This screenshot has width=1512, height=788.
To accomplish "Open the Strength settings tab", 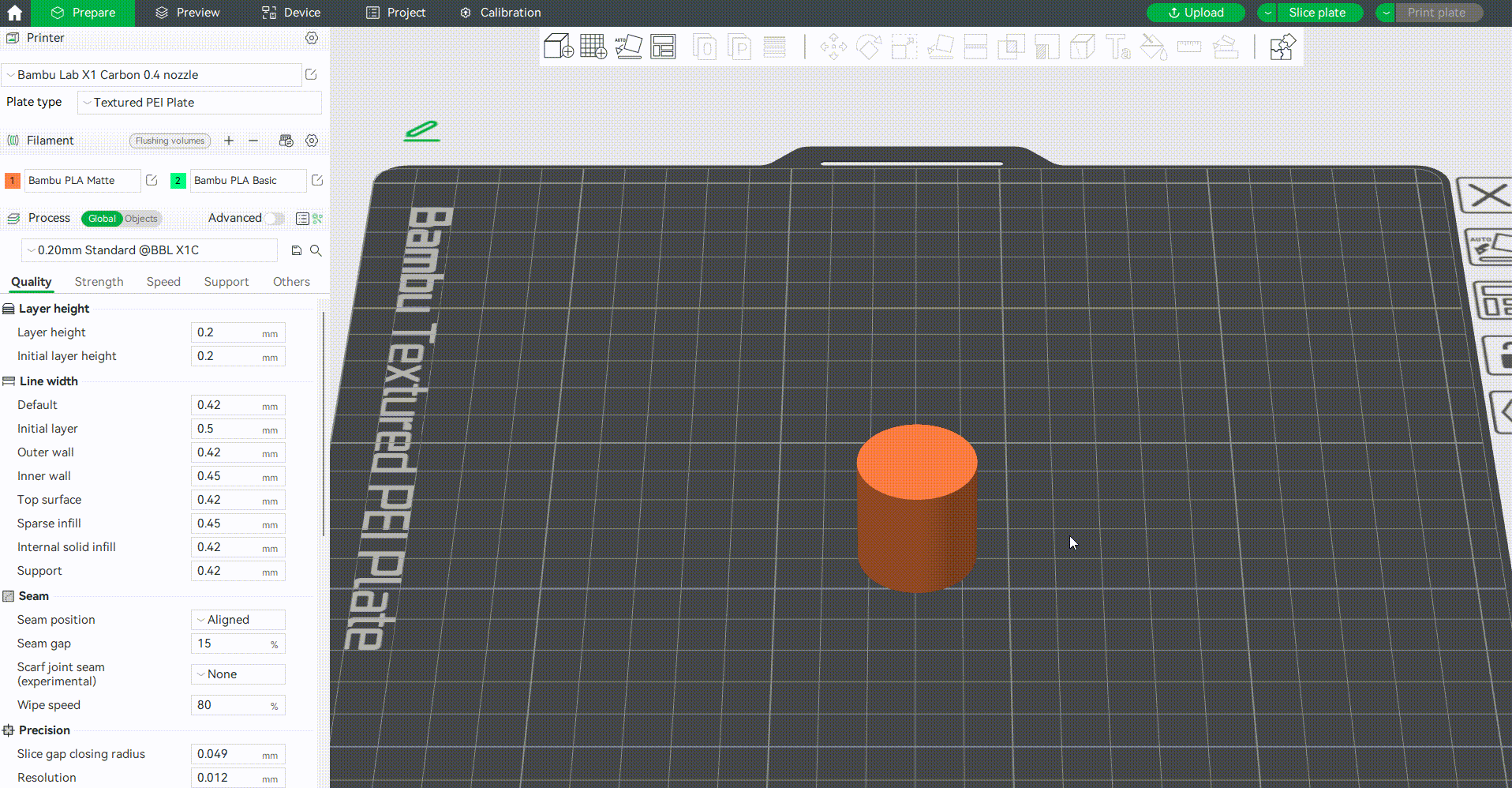I will (x=99, y=282).
